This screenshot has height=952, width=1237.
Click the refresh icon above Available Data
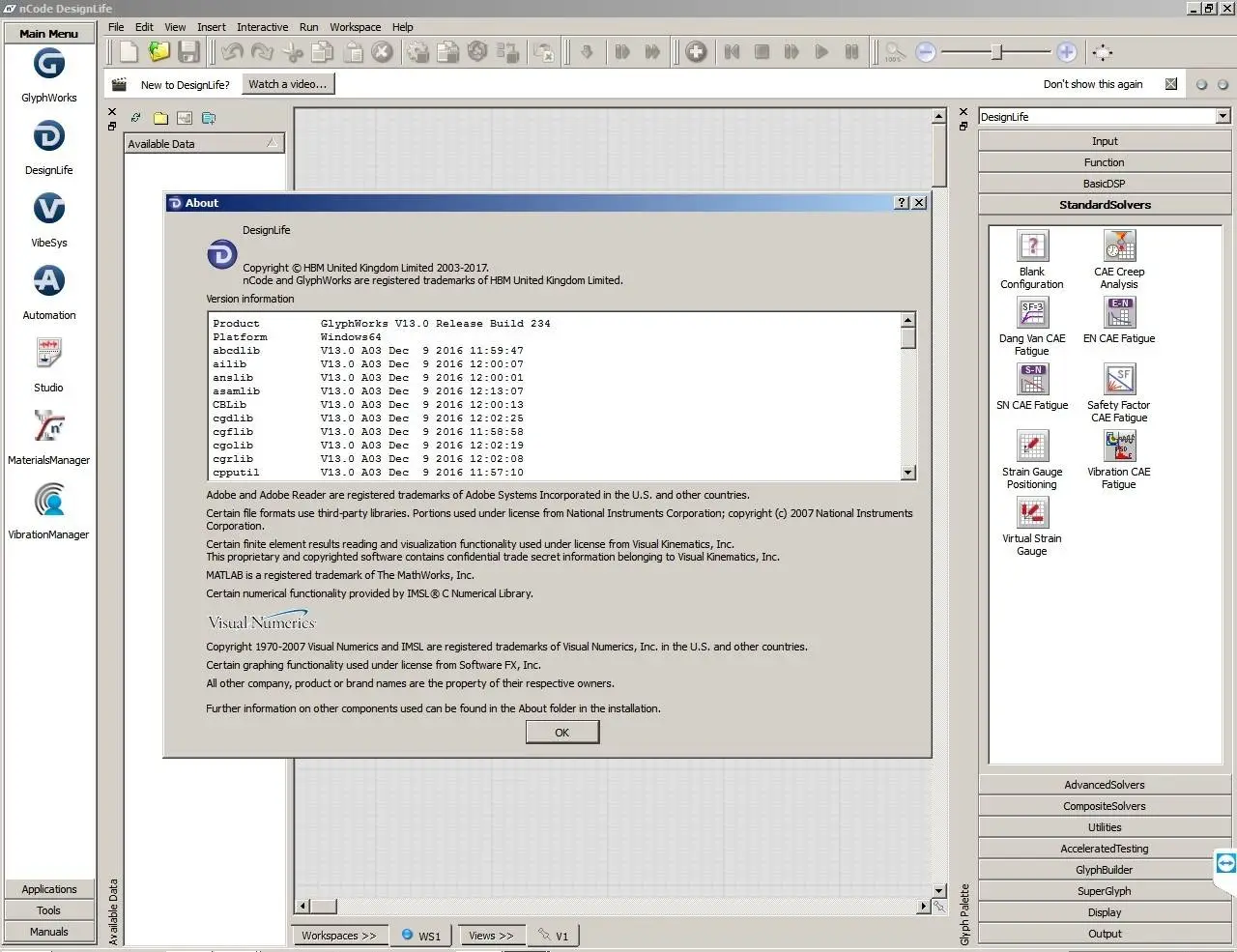(x=136, y=118)
